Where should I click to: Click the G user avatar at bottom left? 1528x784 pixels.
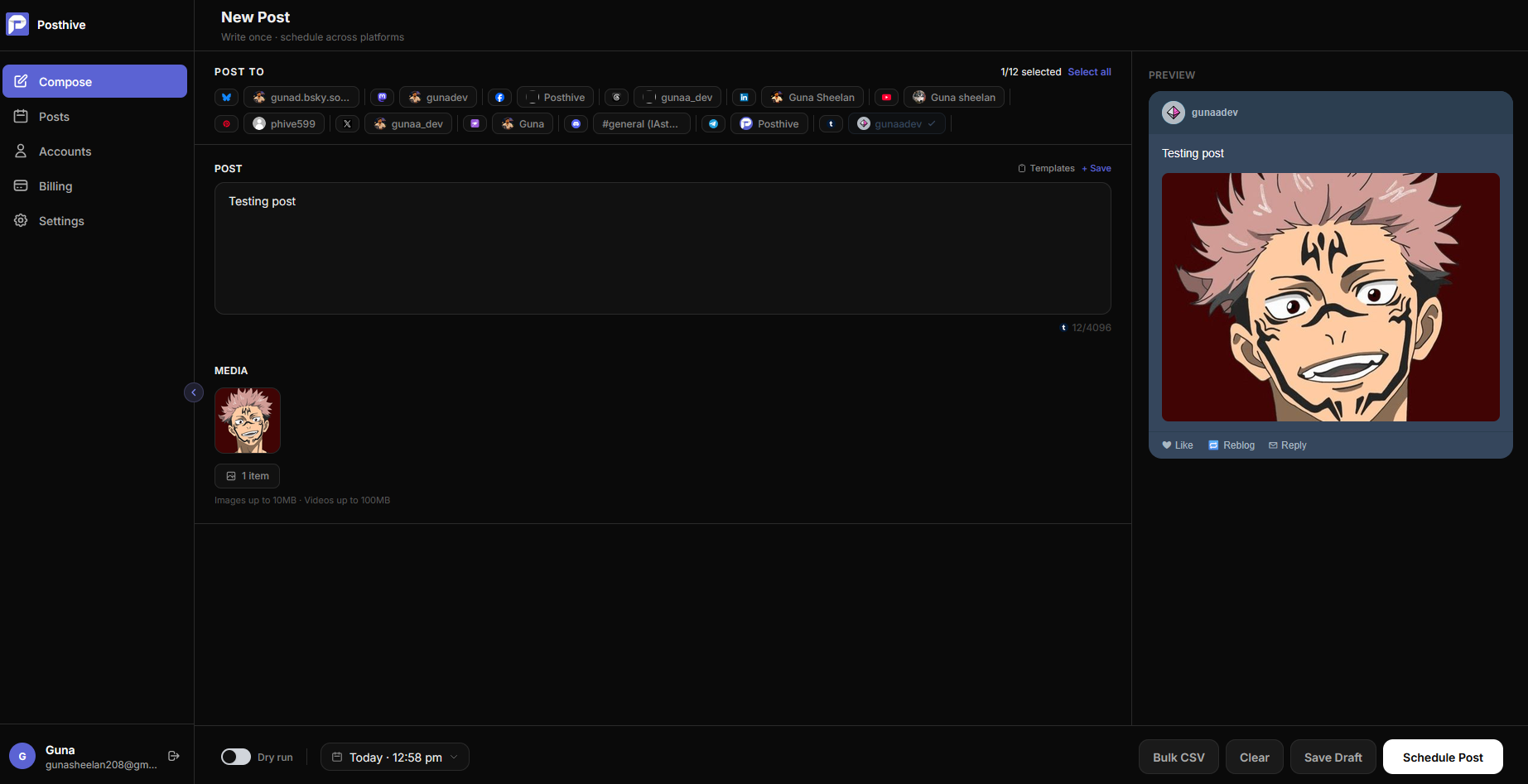click(22, 756)
